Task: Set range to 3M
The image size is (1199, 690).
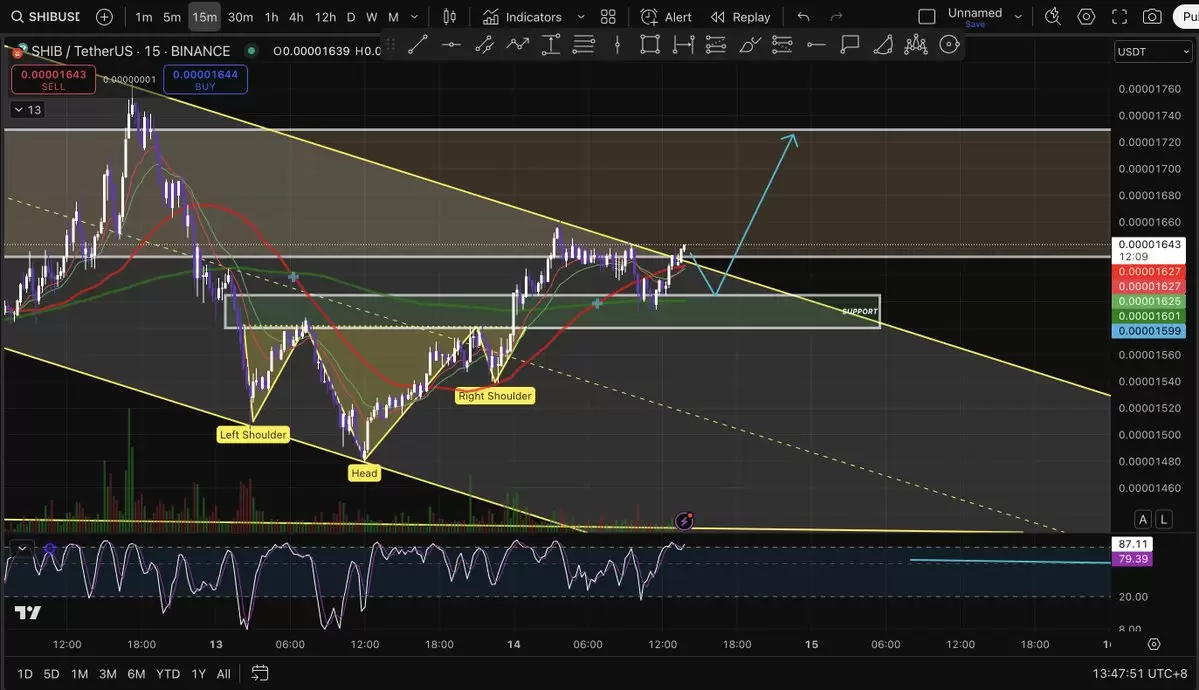Action: tap(108, 674)
